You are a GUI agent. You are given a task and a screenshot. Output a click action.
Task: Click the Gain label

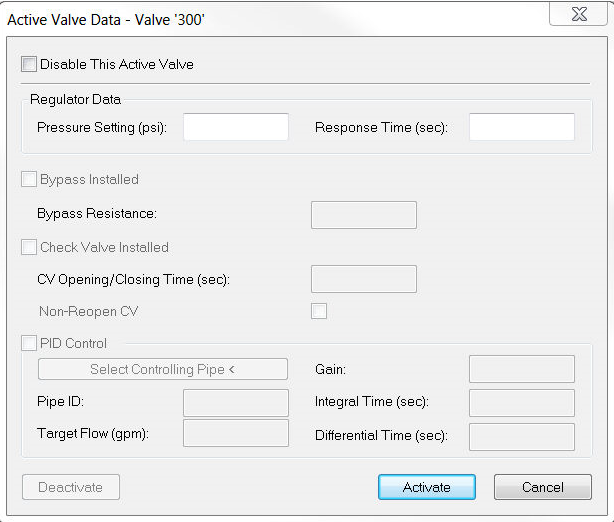[x=330, y=369]
